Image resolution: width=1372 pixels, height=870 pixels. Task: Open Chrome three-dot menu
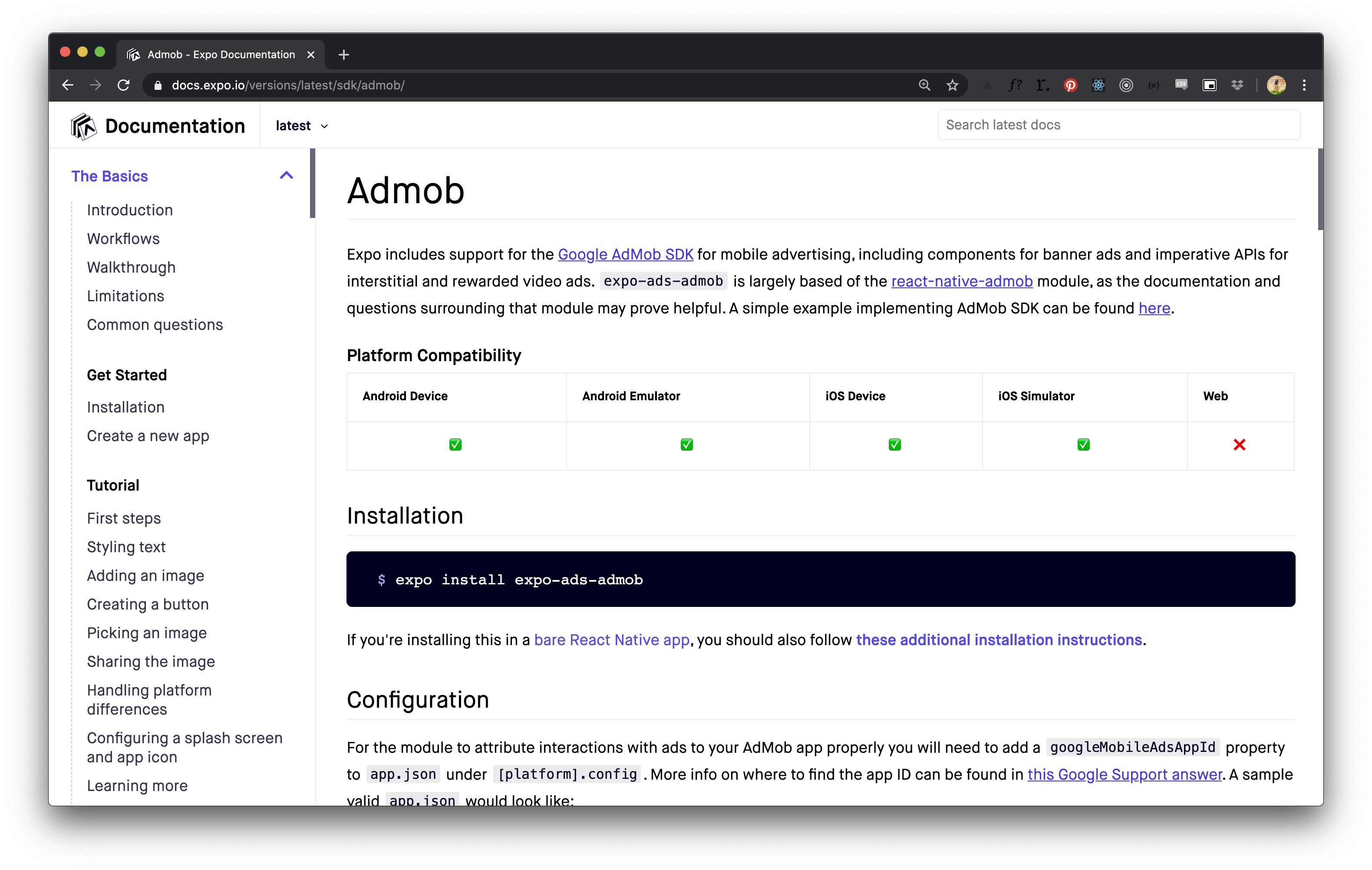[x=1304, y=85]
